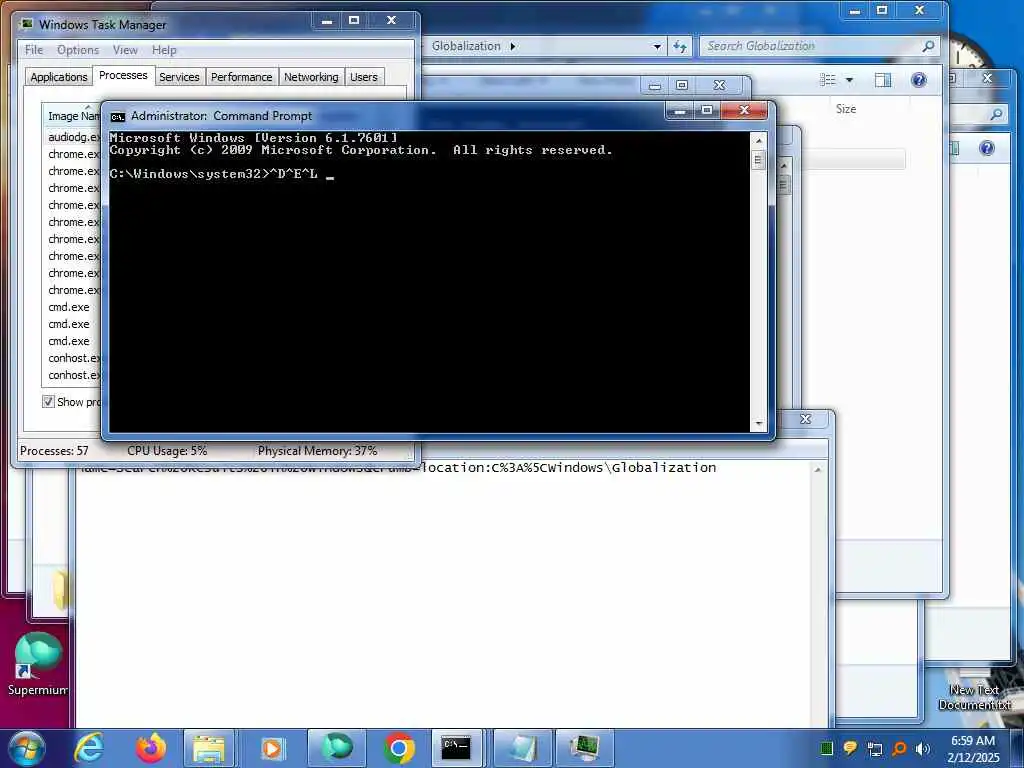Open the Performance tab
Viewport: 1024px width, 768px height.
tap(242, 77)
